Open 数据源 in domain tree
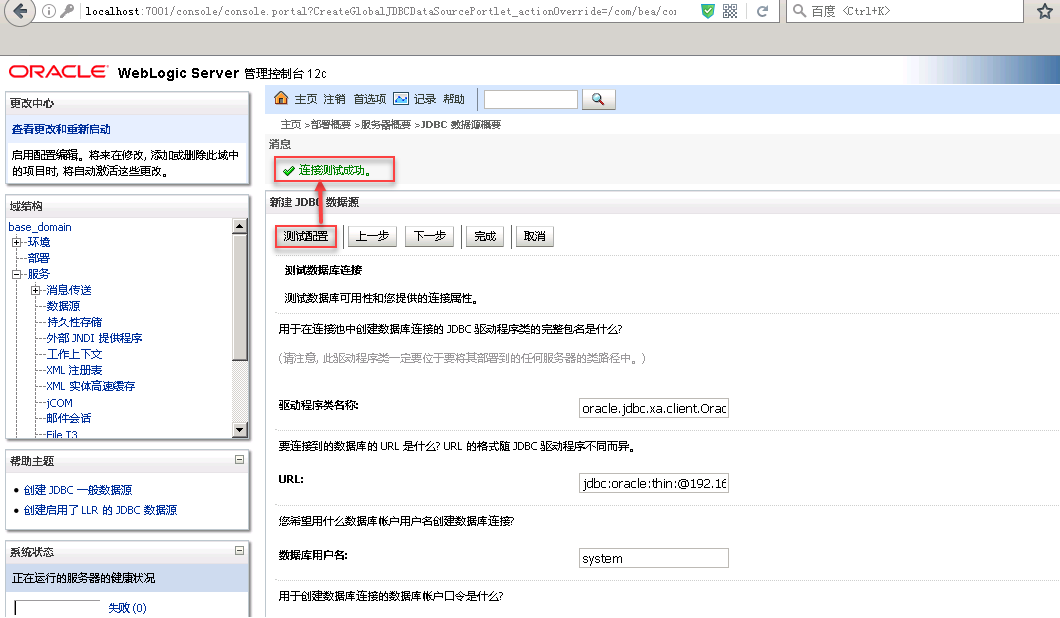The width and height of the screenshot is (1060, 618). pyautogui.click(x=63, y=306)
